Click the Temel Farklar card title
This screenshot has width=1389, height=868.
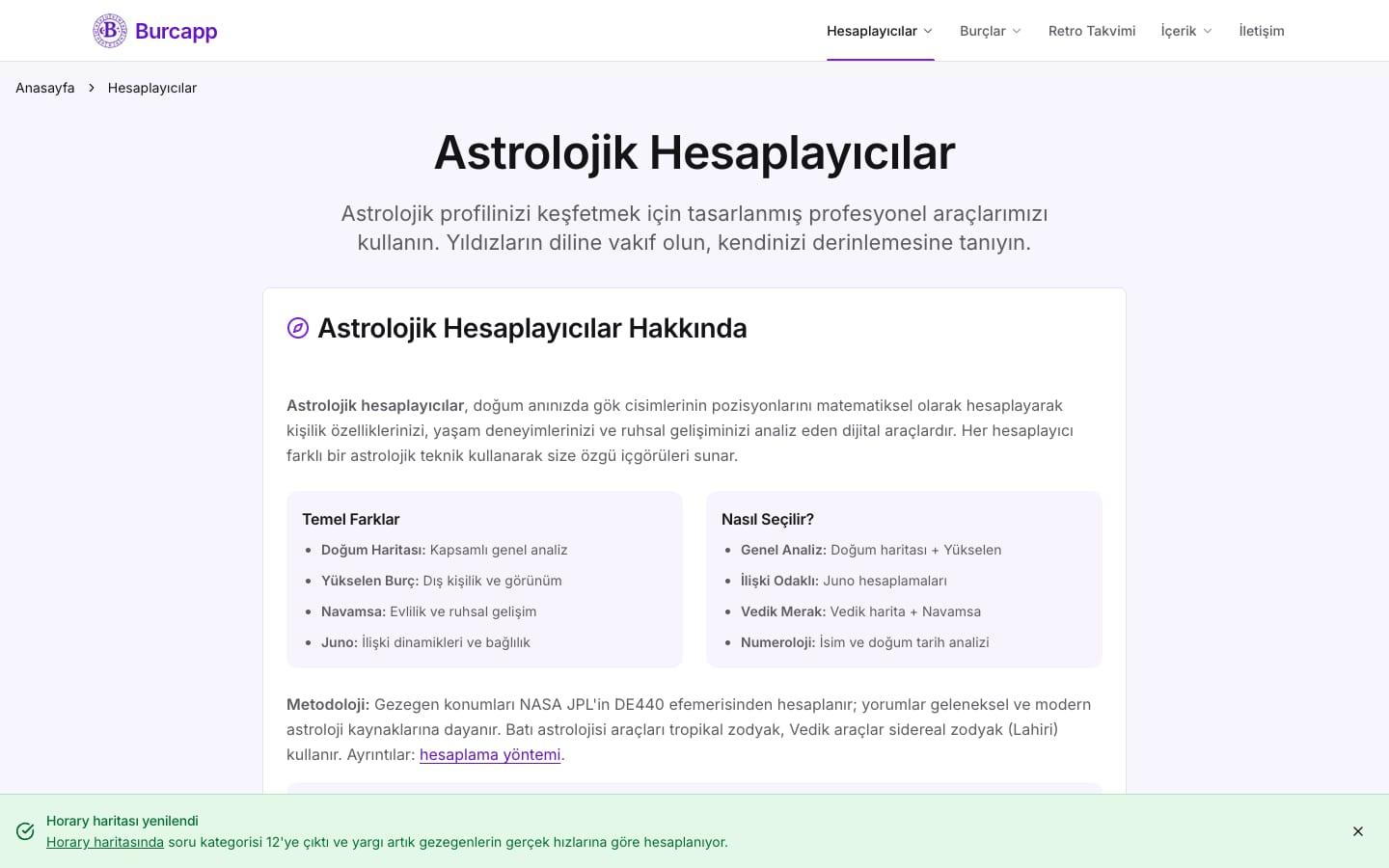point(351,519)
